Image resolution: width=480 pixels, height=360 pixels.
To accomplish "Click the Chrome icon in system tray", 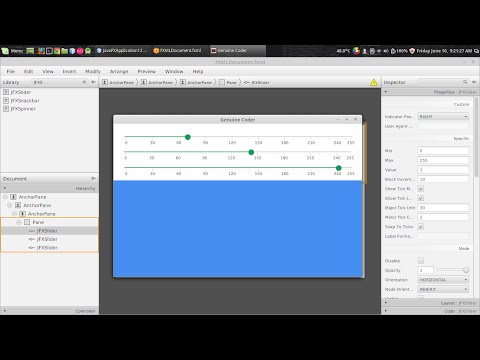I will pos(356,51).
